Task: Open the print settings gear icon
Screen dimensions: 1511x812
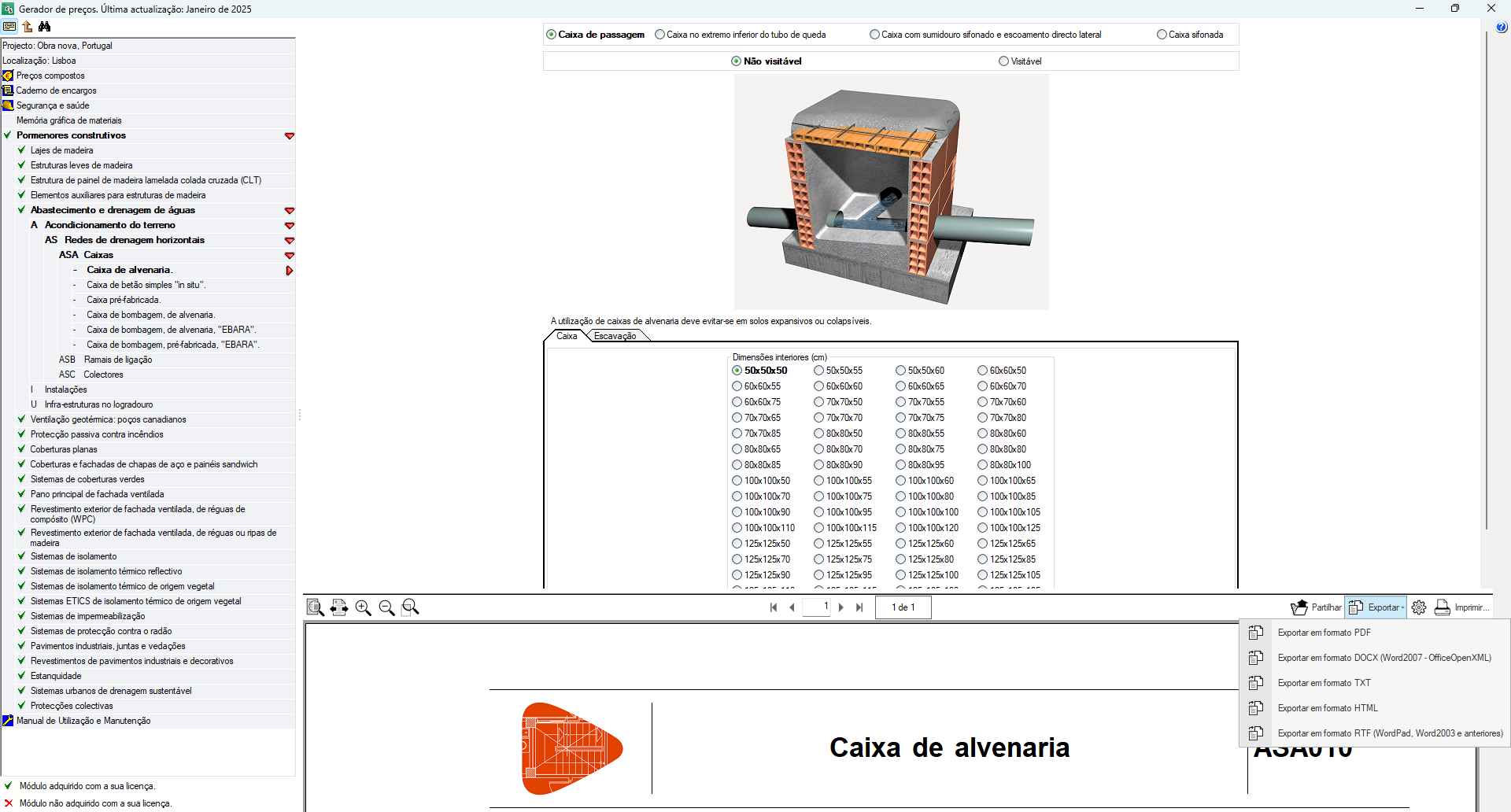Action: click(1419, 607)
